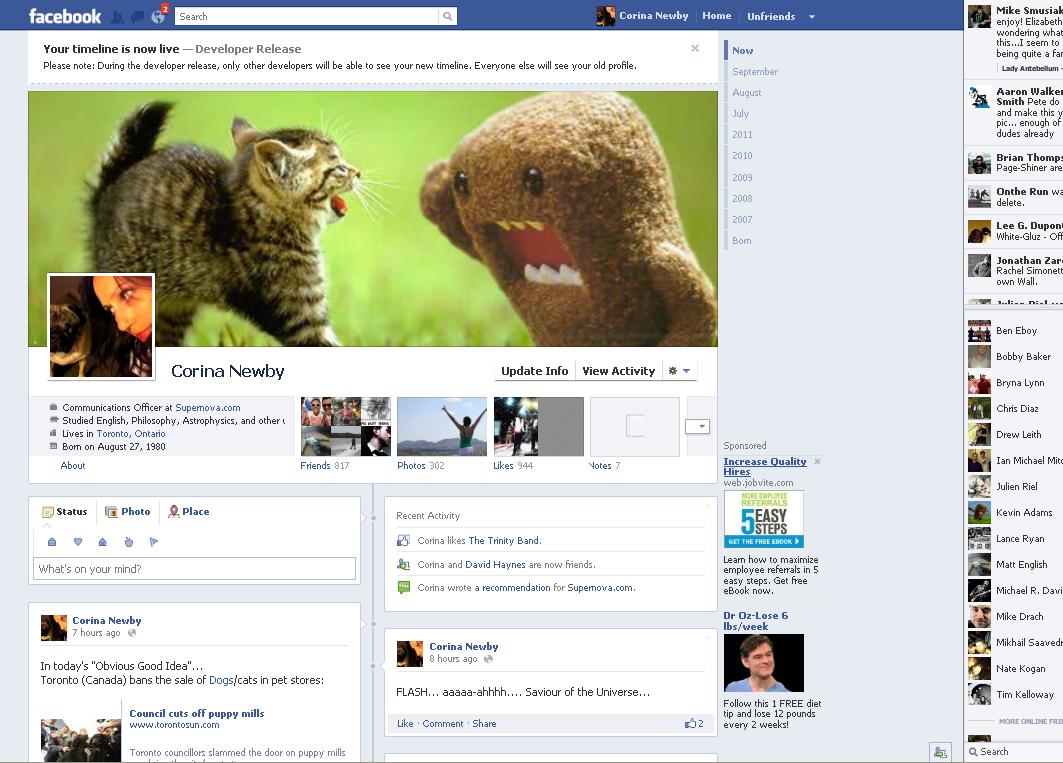Jump to September on timeline
Image resolution: width=1063 pixels, height=763 pixels.
tap(755, 71)
